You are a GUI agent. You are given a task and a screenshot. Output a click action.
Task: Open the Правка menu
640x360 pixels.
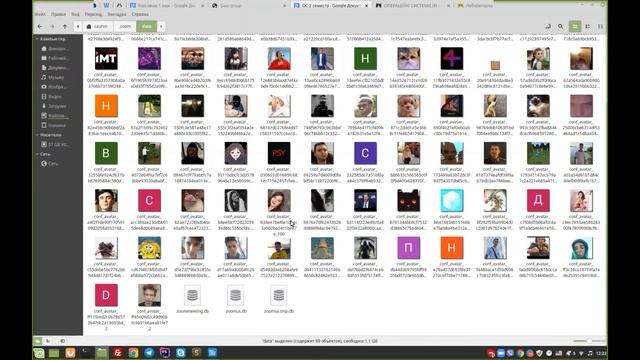[58, 14]
